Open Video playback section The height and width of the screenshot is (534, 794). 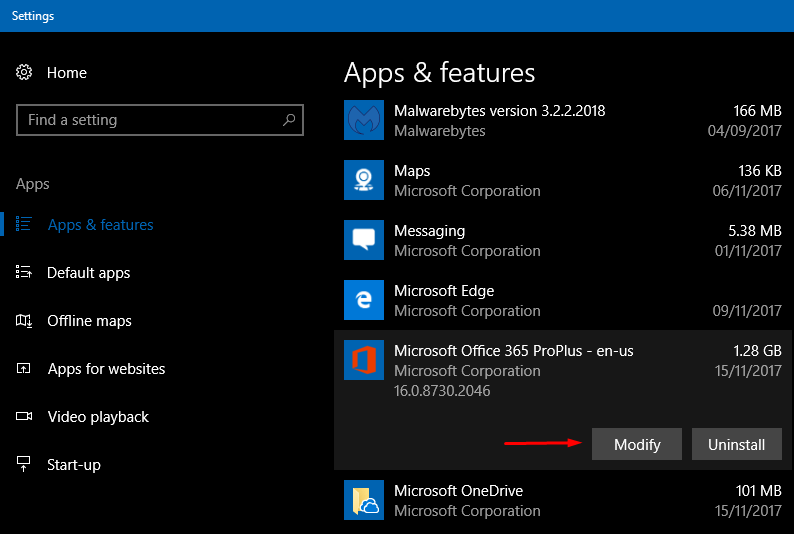tap(98, 417)
